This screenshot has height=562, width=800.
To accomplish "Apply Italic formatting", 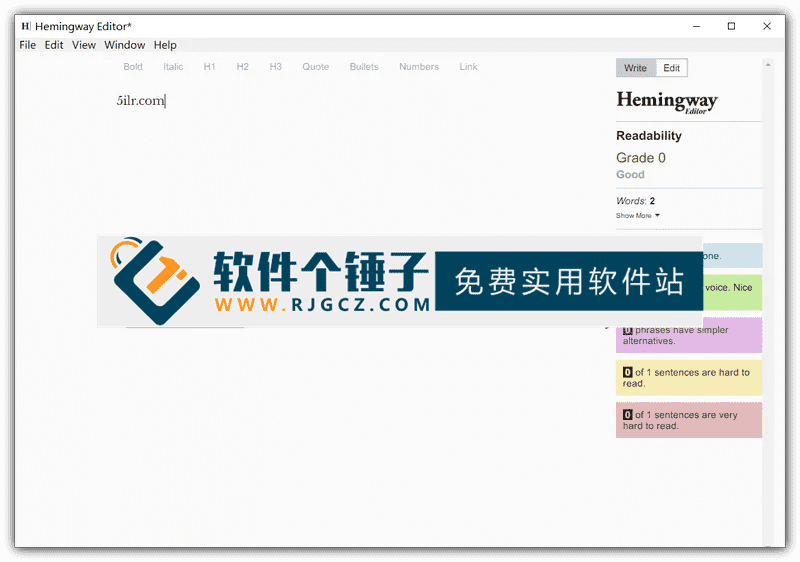I will point(173,67).
